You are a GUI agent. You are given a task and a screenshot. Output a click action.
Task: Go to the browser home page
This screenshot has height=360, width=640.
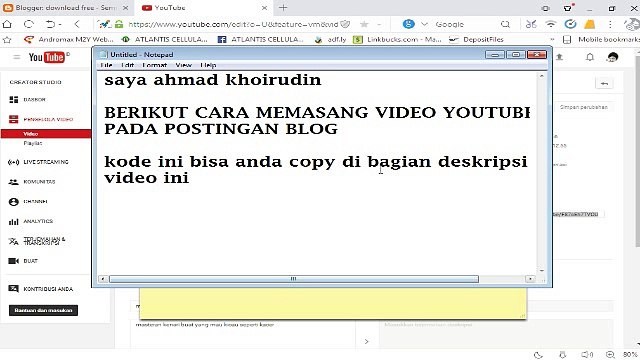tap(7, 24)
